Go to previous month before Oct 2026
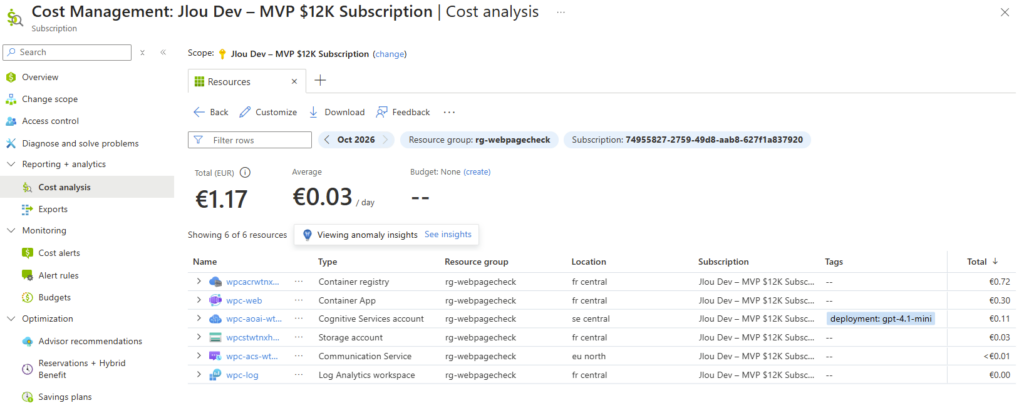 coord(327,140)
